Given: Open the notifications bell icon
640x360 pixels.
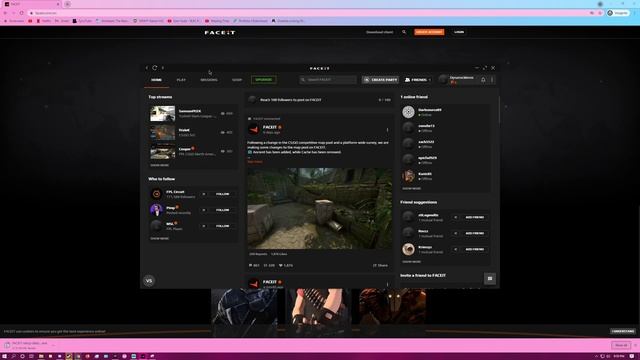Looking at the screenshot, I should pos(483,80).
